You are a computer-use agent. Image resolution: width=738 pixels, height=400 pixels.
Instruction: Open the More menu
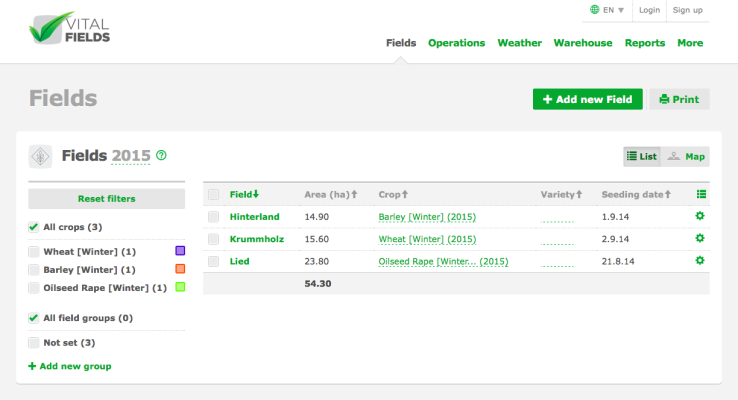coord(690,43)
